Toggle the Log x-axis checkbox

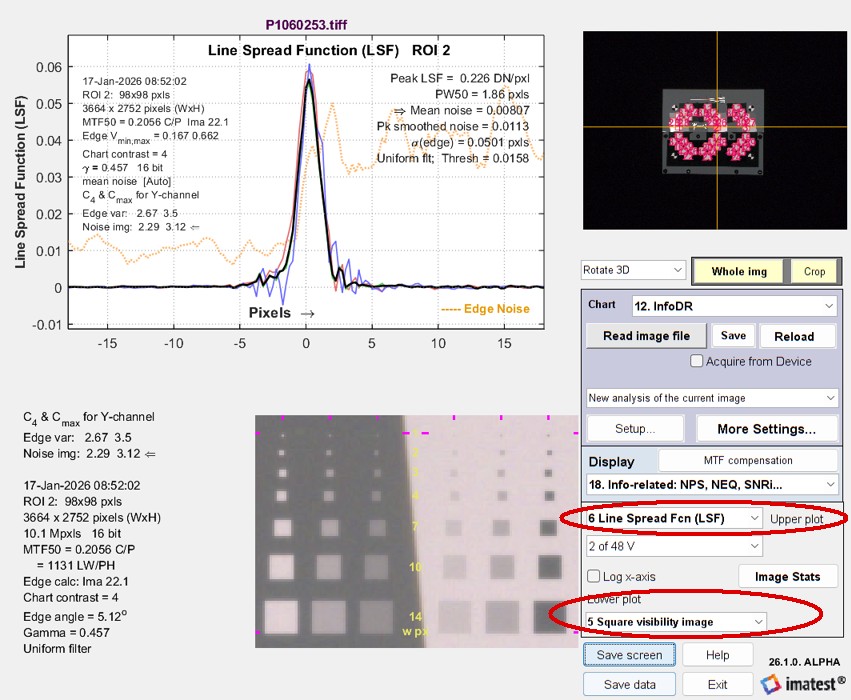[592, 578]
